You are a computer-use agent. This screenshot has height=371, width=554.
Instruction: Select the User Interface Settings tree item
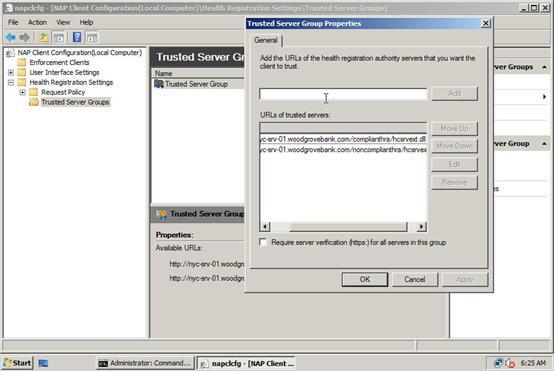(64, 72)
